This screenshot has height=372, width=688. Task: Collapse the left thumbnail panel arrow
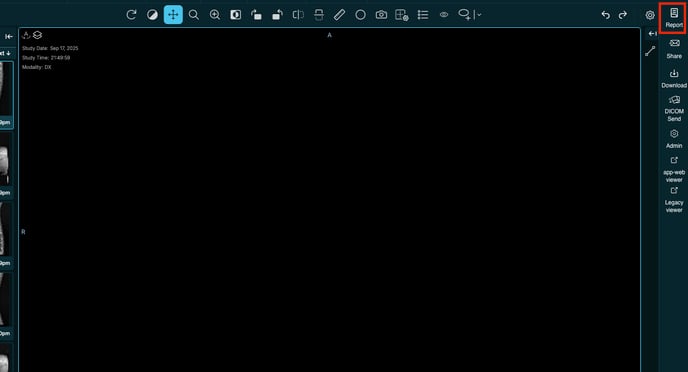(9, 37)
